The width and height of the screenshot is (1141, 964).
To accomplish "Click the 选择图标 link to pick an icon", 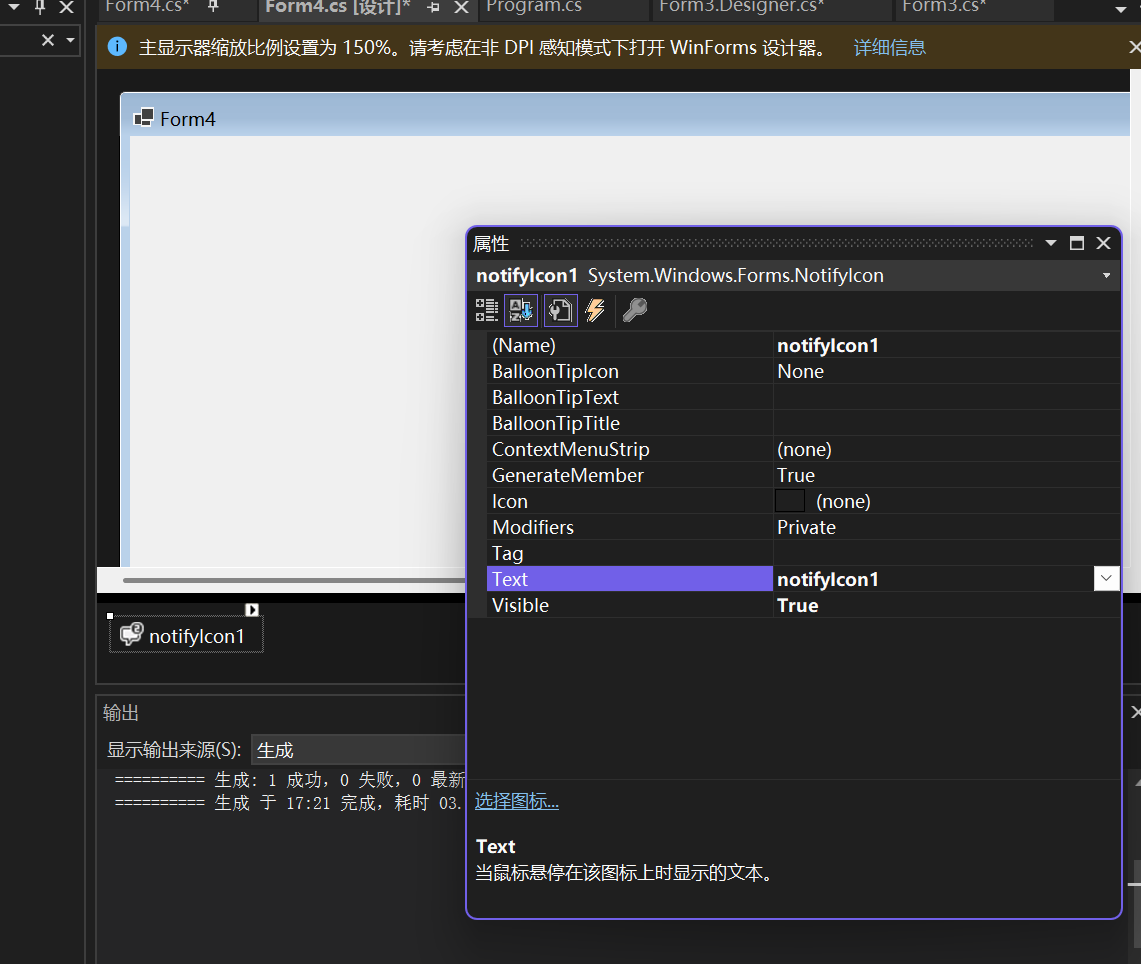I will 516,801.
